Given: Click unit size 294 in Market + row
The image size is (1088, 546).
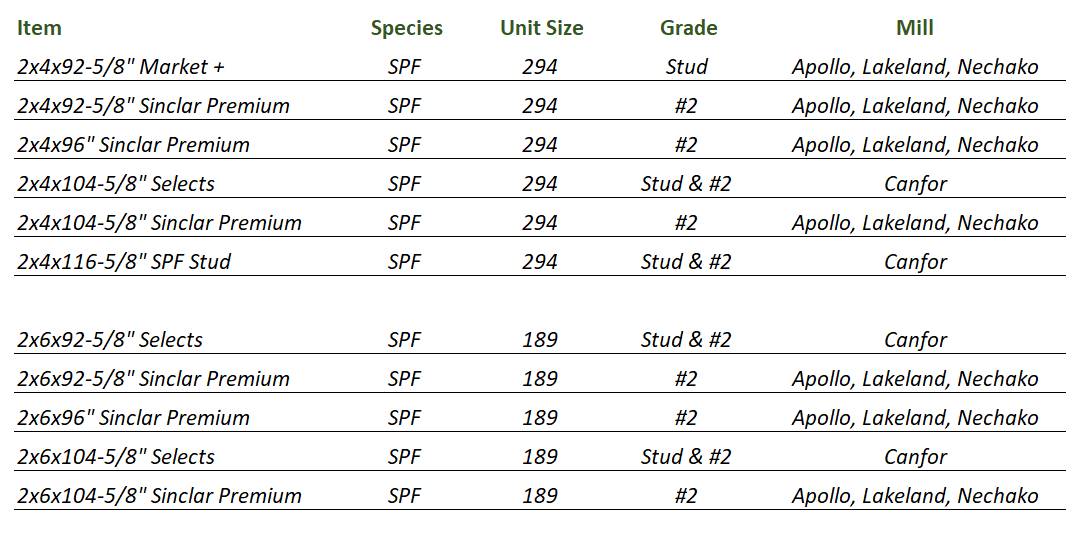Looking at the screenshot, I should tap(540, 67).
